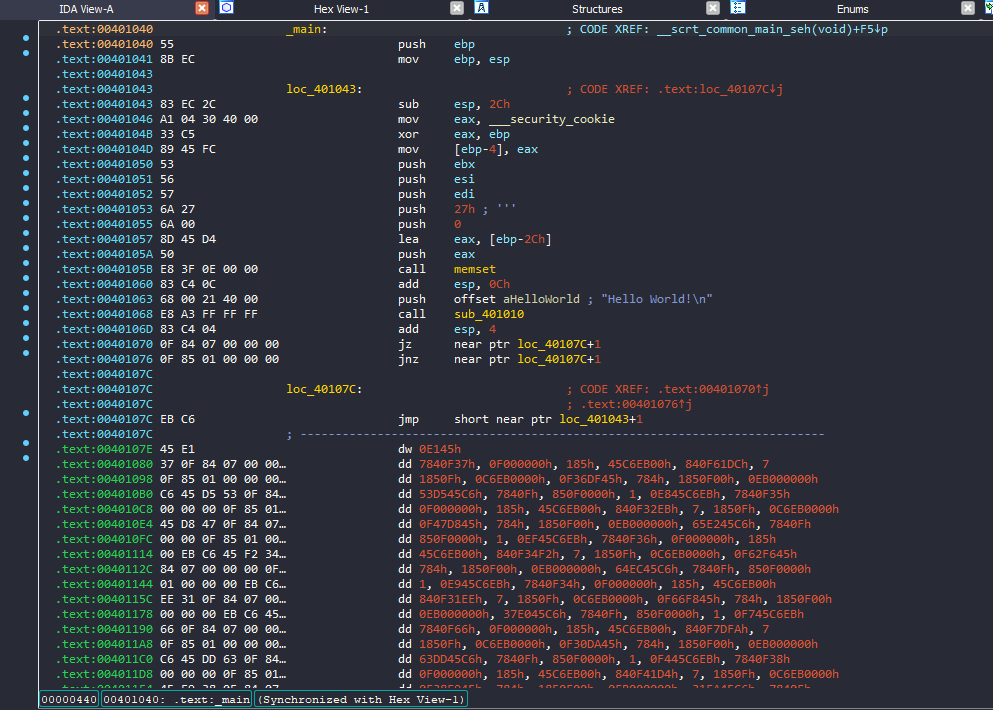
Task: Click the __scrt_common_main_seh cross-reference comment
Action: click(x=733, y=29)
